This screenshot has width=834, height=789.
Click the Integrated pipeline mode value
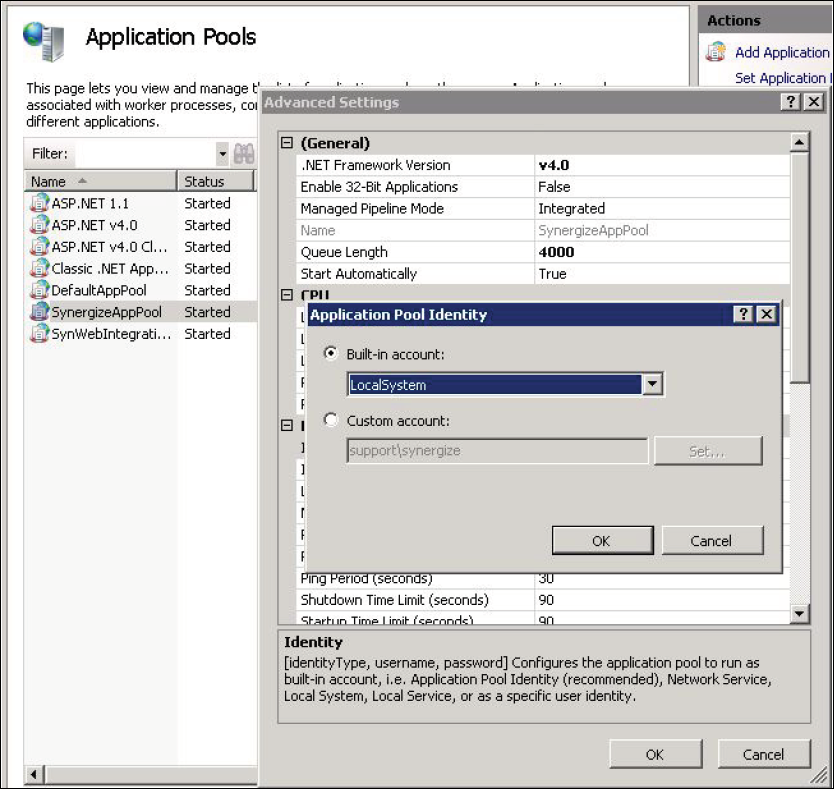pyautogui.click(x=571, y=209)
